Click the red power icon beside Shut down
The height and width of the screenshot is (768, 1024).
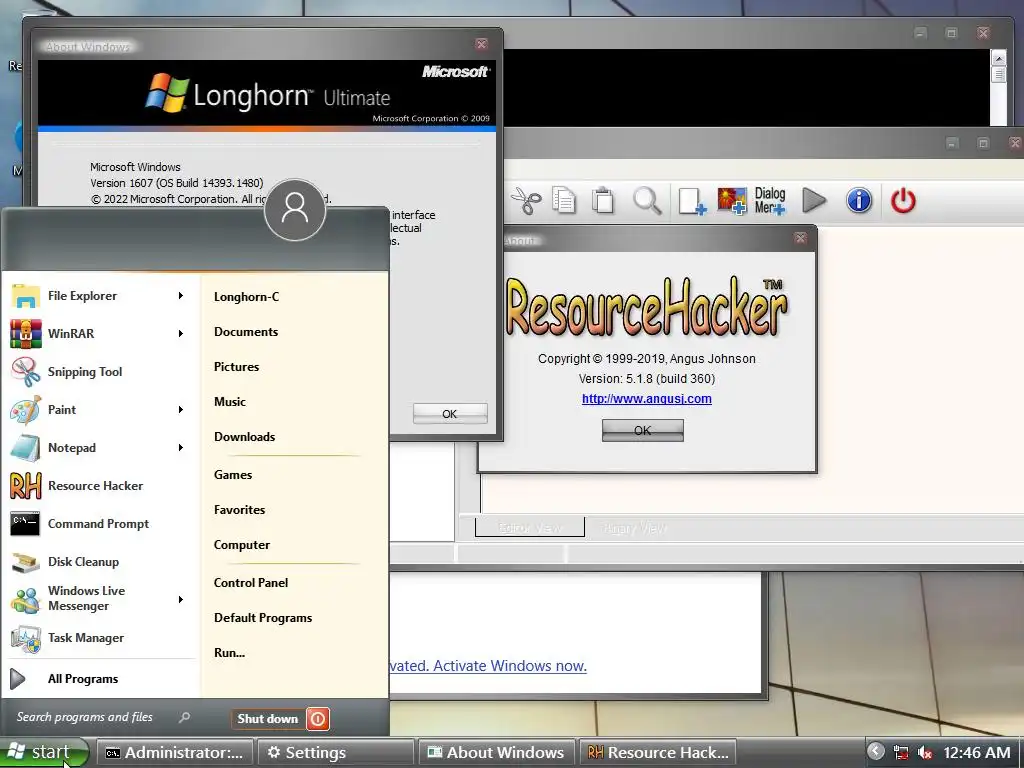click(318, 719)
